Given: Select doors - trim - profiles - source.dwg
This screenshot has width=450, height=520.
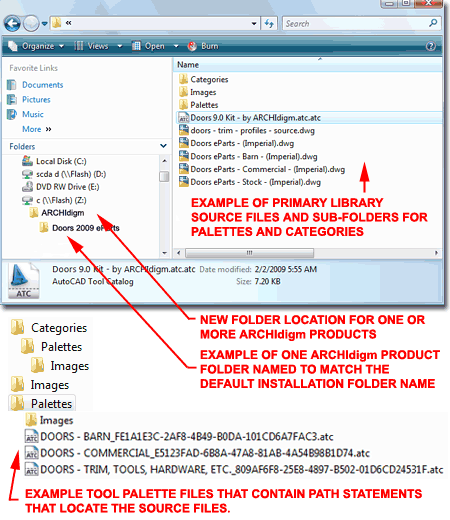Looking at the screenshot, I should coord(252,130).
